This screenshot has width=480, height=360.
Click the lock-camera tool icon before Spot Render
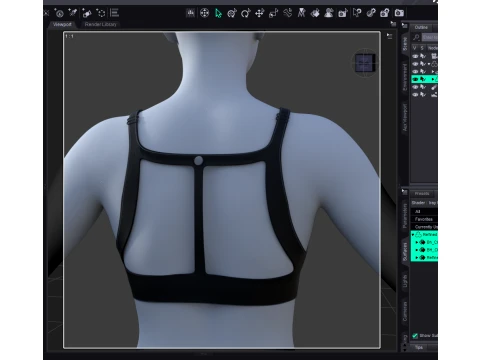click(x=385, y=13)
